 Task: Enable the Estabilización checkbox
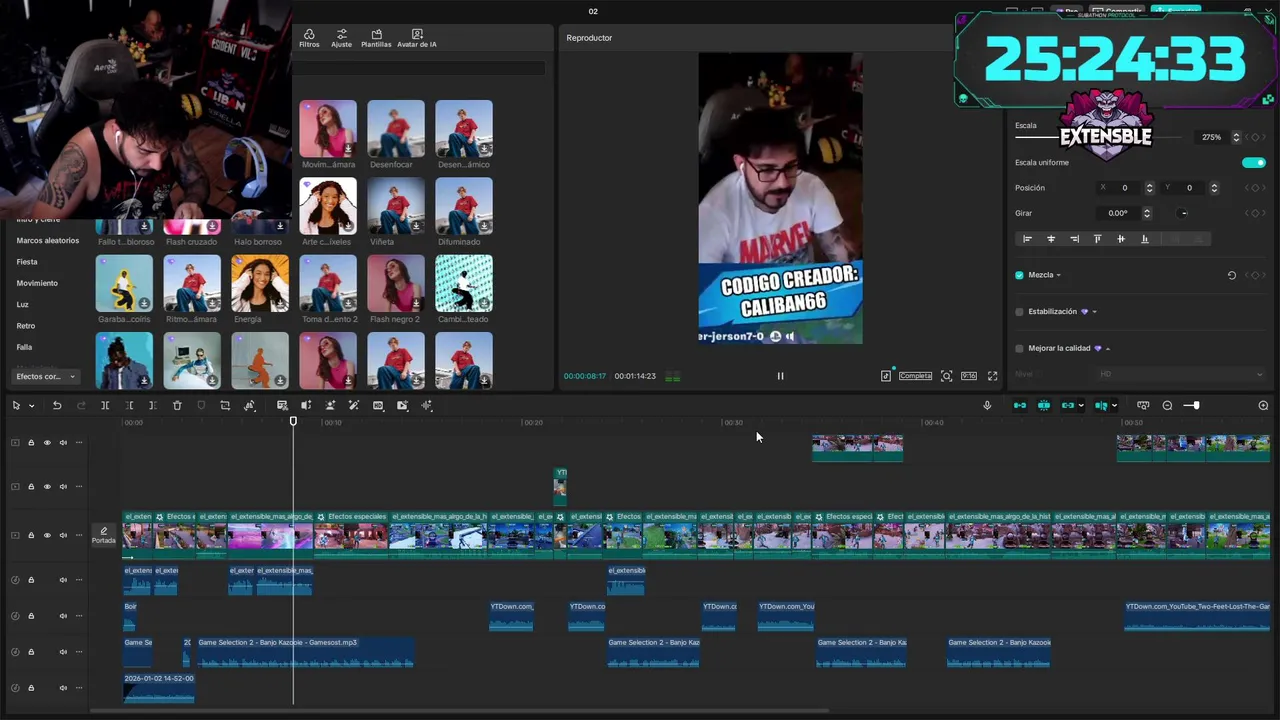pyautogui.click(x=1019, y=312)
